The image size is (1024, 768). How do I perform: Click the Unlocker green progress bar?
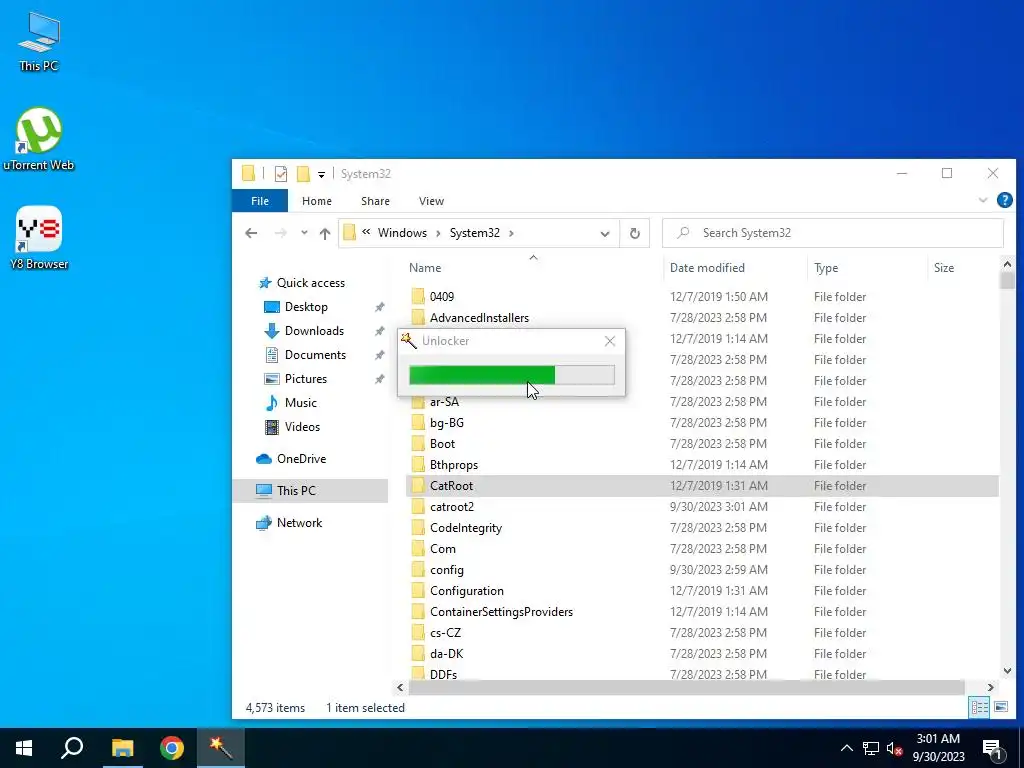[512, 375]
